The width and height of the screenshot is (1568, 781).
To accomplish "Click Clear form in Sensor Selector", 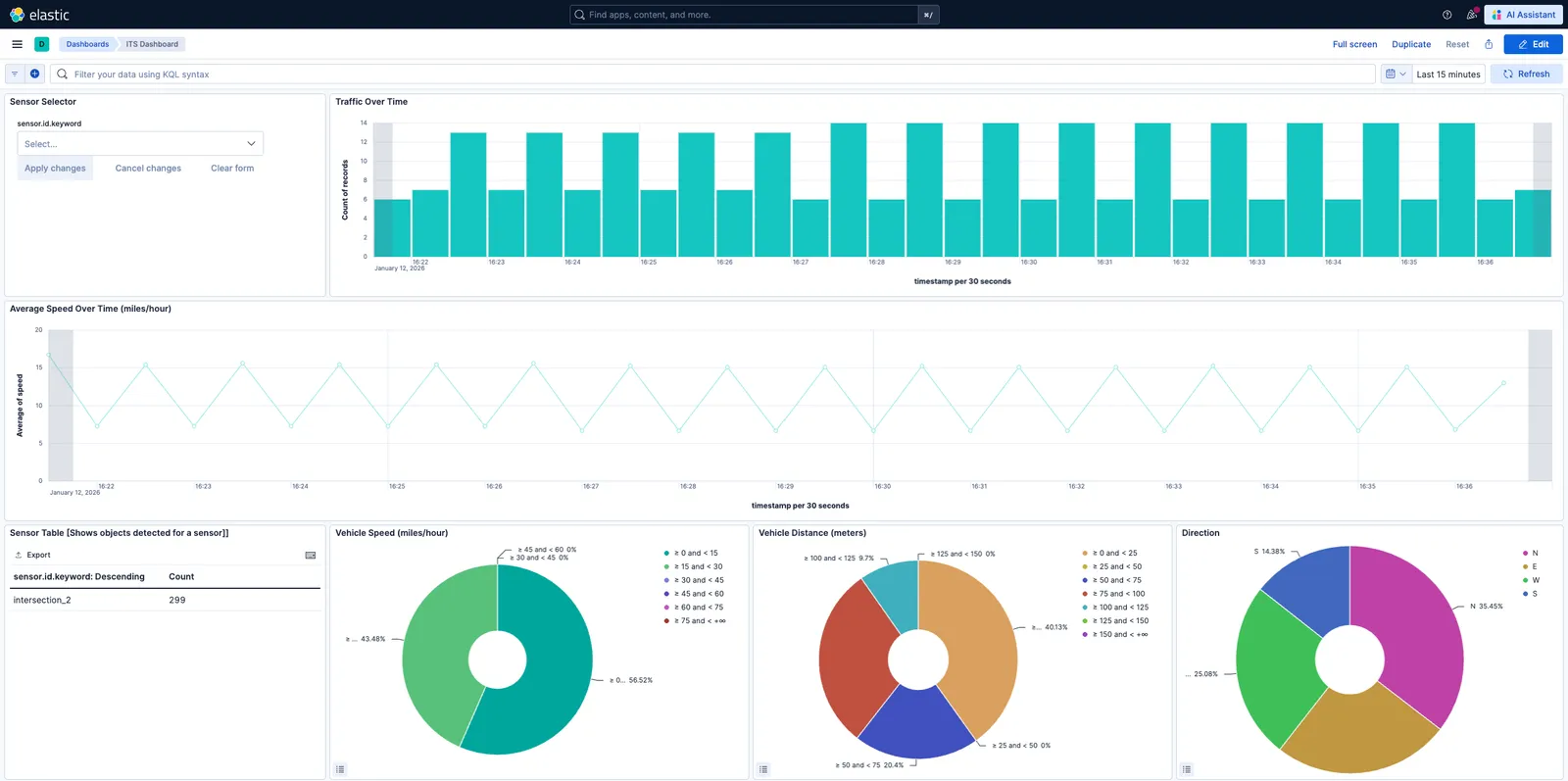I will pyautogui.click(x=232, y=169).
